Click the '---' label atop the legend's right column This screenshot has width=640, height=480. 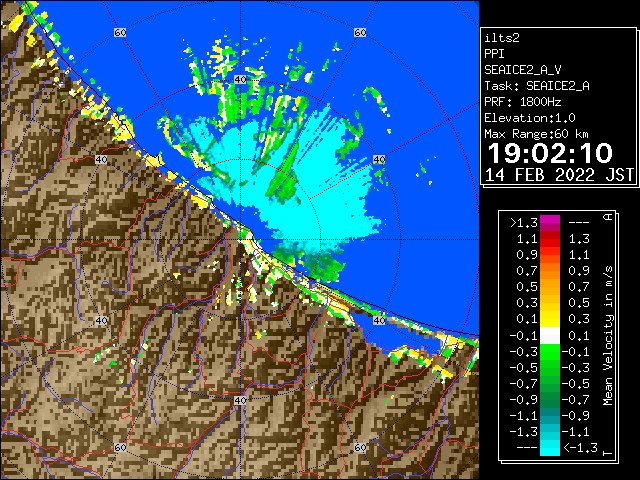[x=579, y=223]
